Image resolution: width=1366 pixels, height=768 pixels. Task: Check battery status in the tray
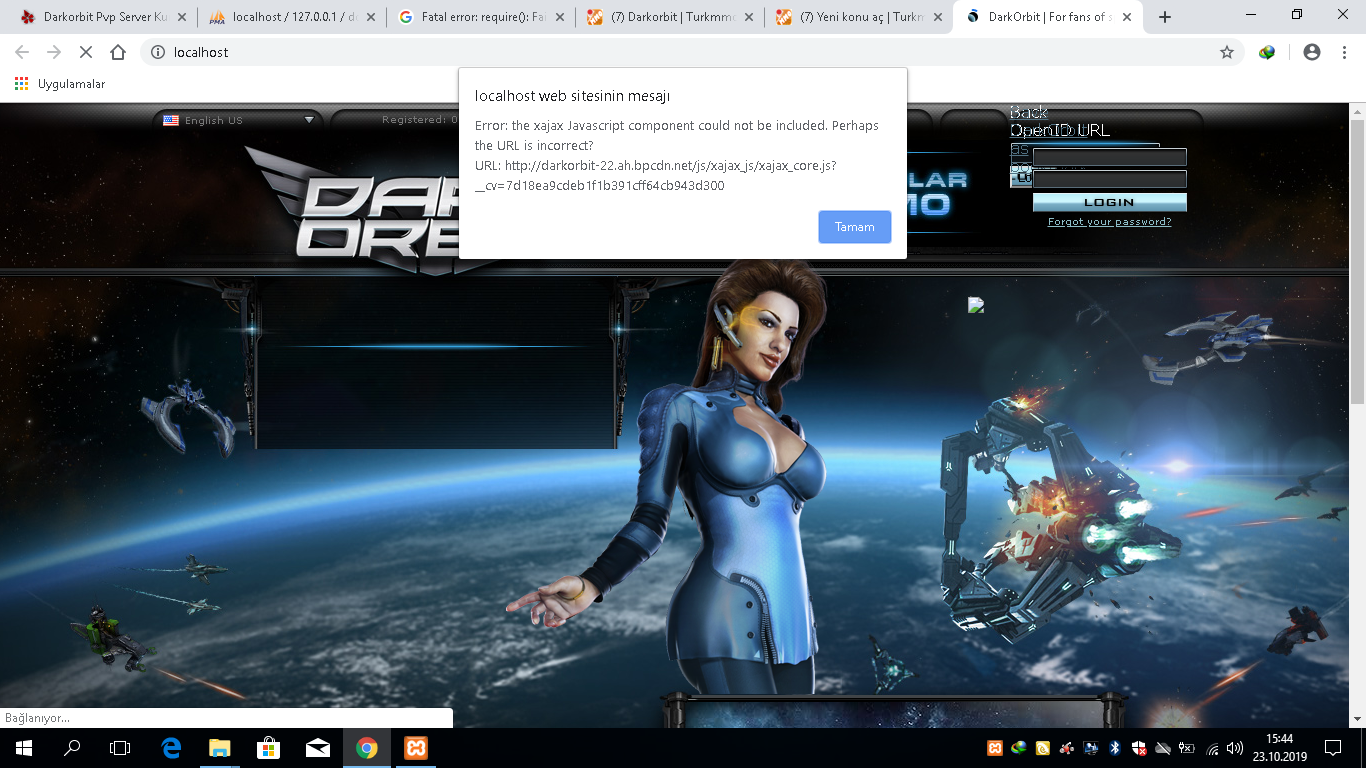tap(1187, 748)
